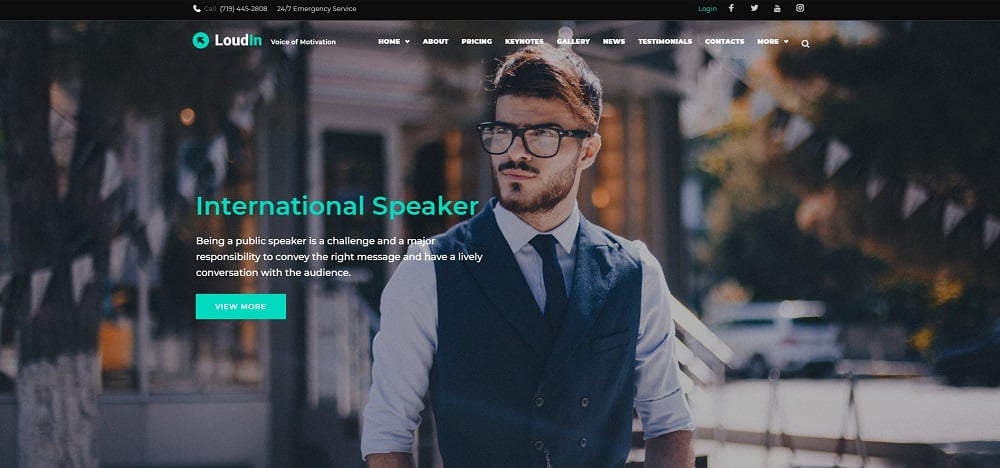Go to Testimonials page
This screenshot has width=1000, height=468.
tap(665, 41)
